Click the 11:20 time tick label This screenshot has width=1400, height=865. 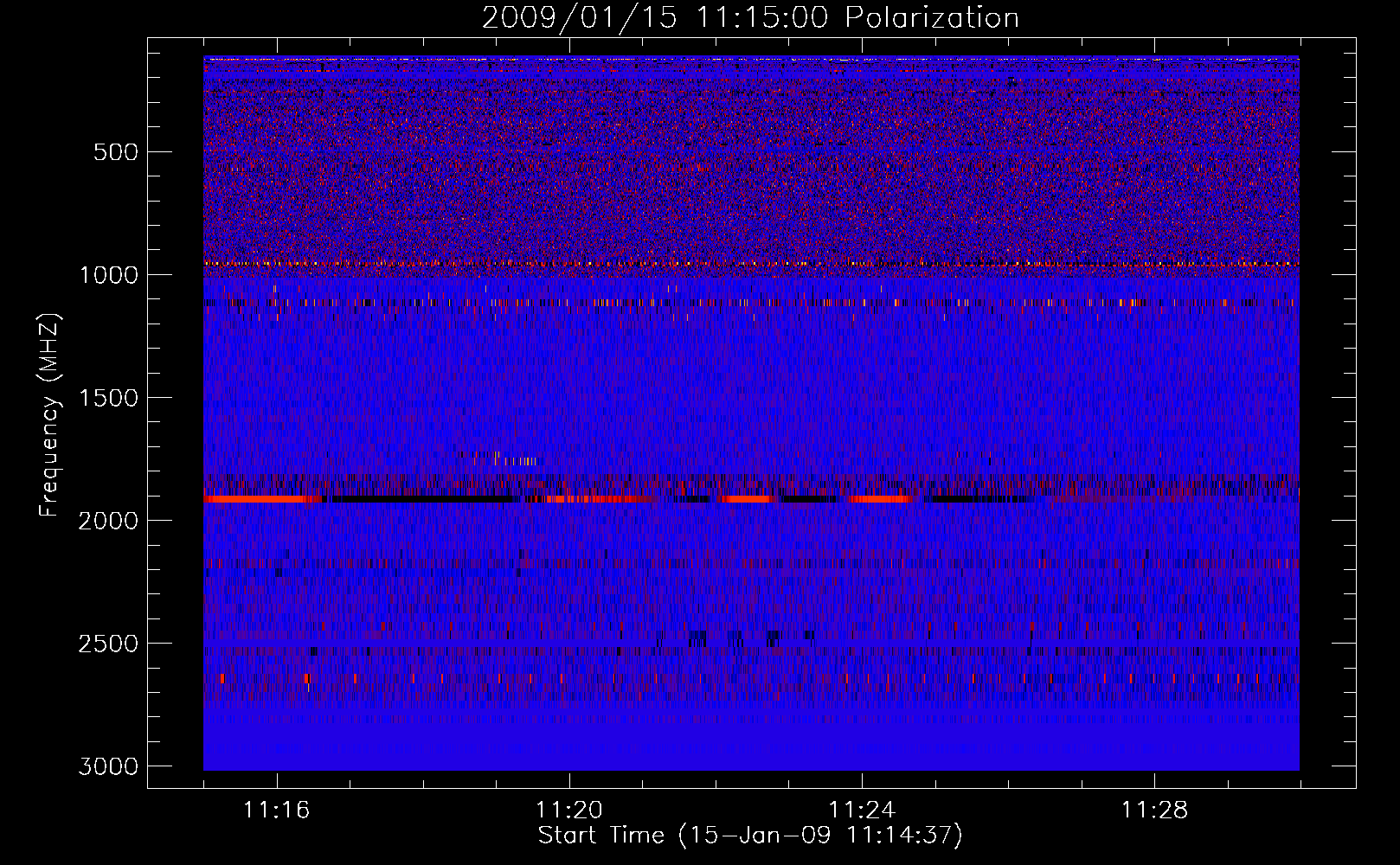coord(569,811)
